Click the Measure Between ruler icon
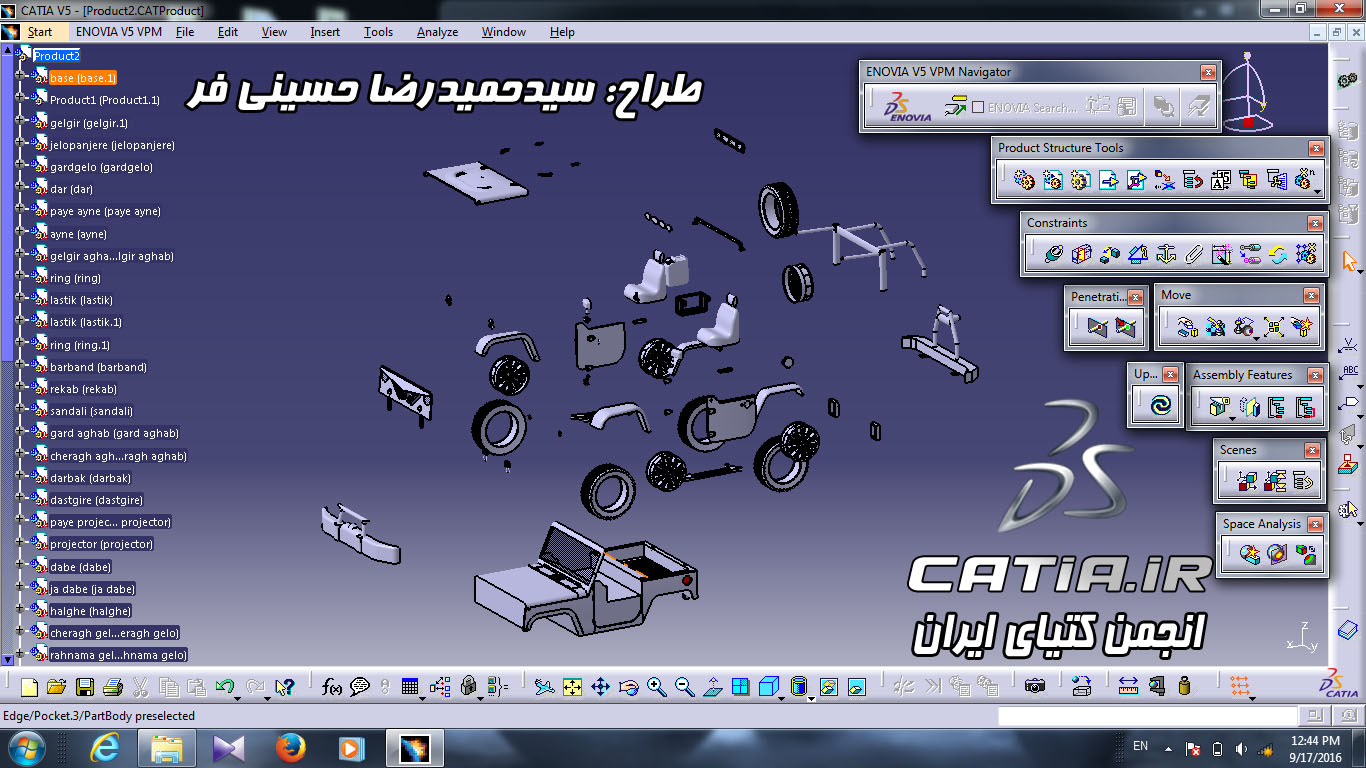The width and height of the screenshot is (1366, 768). (x=1129, y=687)
